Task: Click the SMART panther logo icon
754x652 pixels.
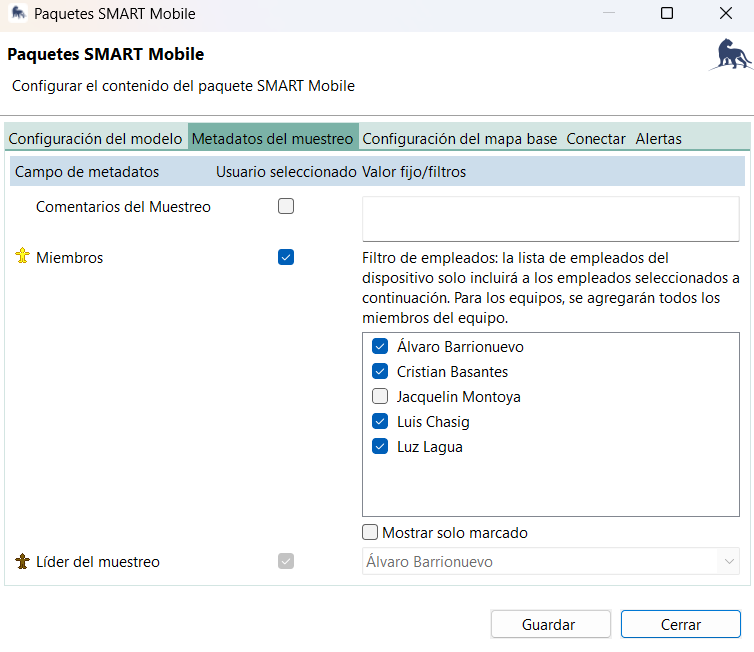Action: coord(730,56)
